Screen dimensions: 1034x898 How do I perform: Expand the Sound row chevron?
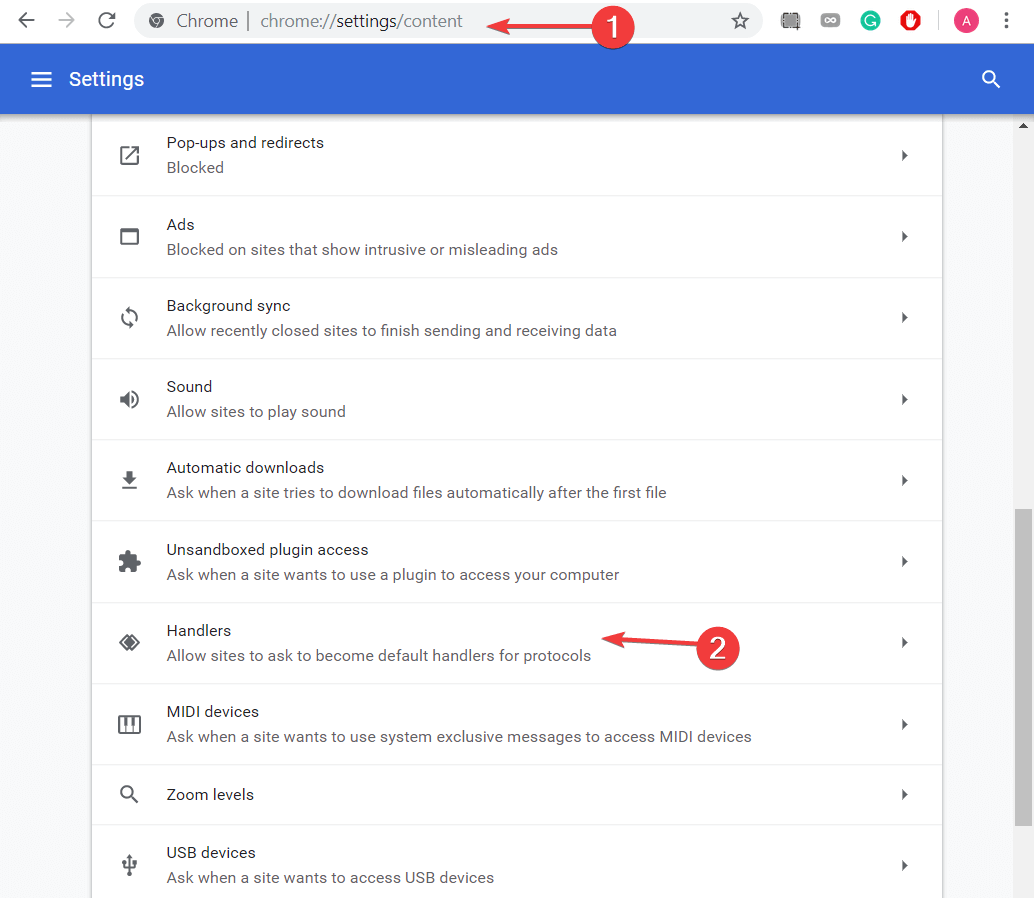[905, 399]
